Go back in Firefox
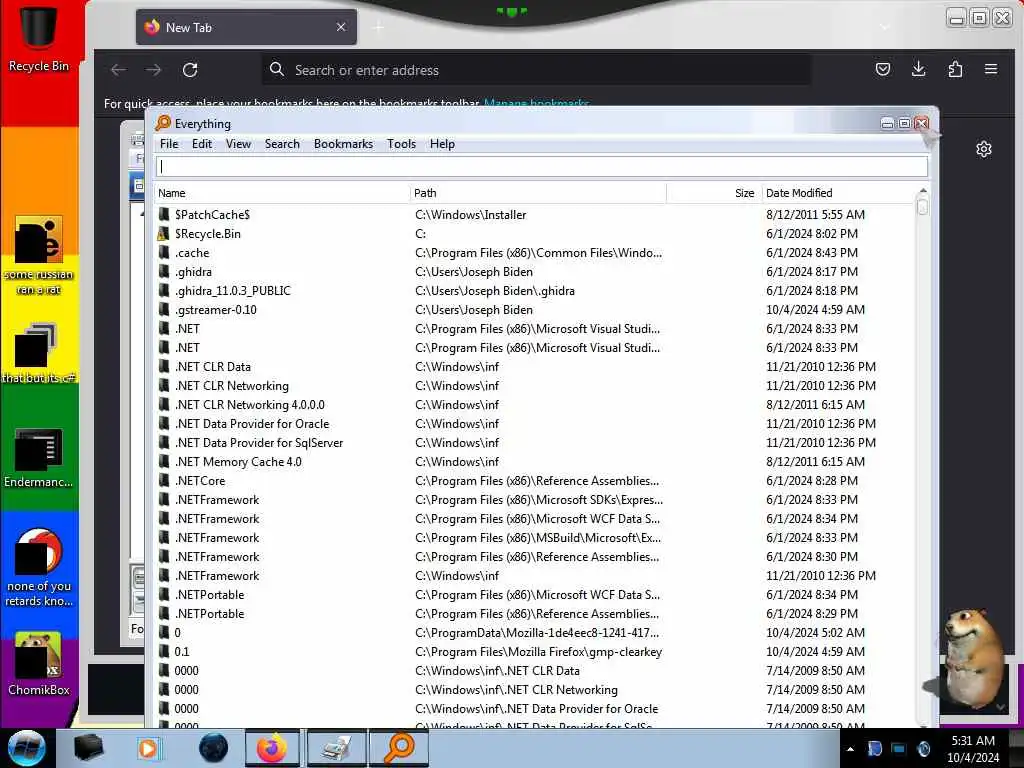1024x768 pixels. (118, 70)
